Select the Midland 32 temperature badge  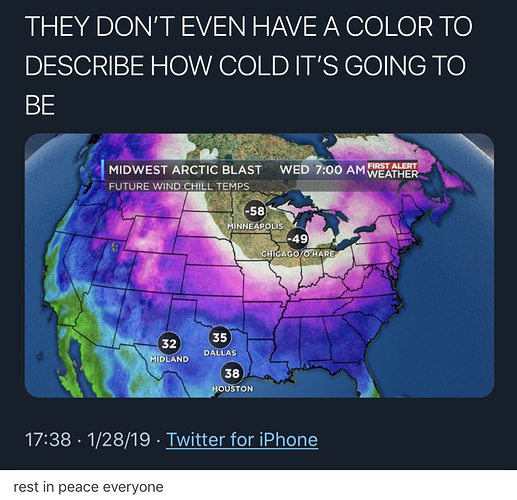click(169, 343)
